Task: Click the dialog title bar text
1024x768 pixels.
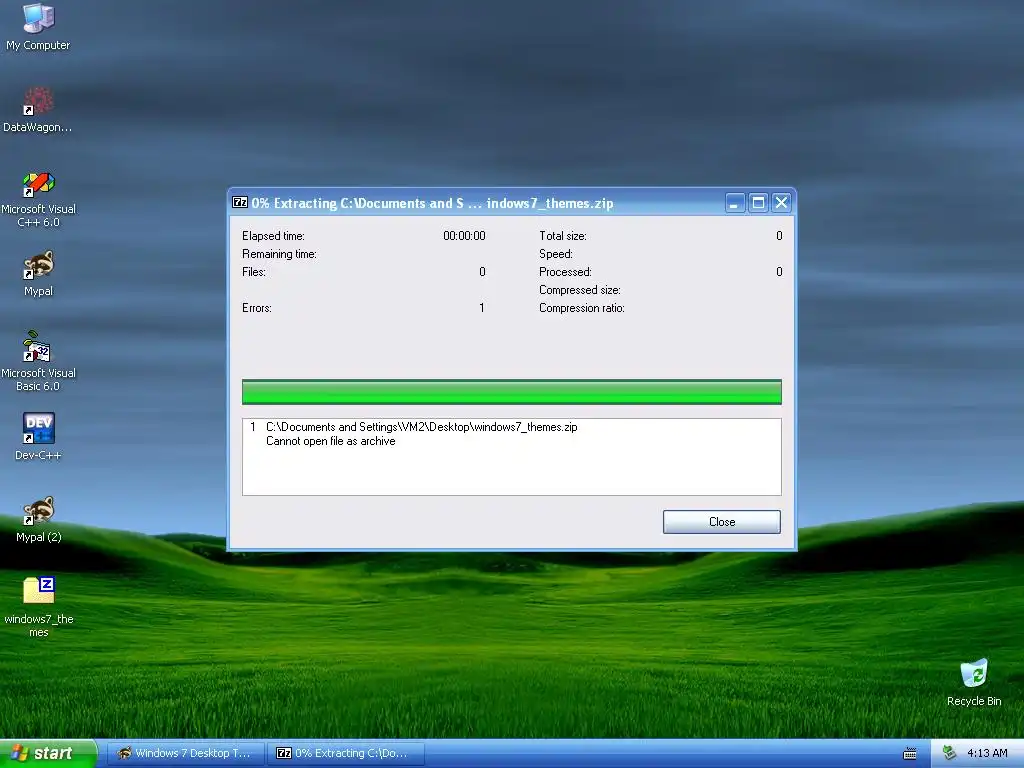Action: click(432, 203)
